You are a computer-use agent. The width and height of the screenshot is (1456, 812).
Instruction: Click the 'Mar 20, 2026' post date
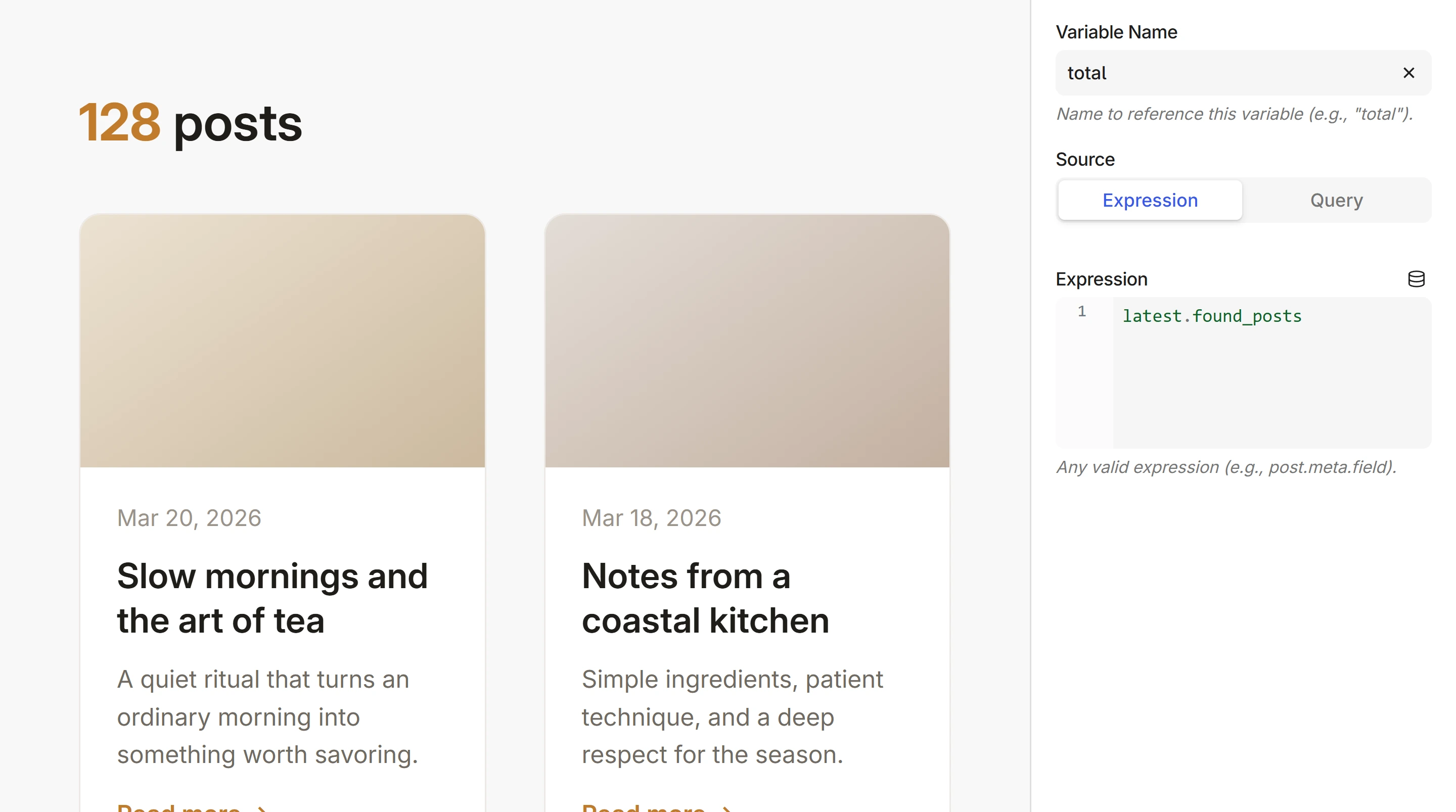point(190,518)
